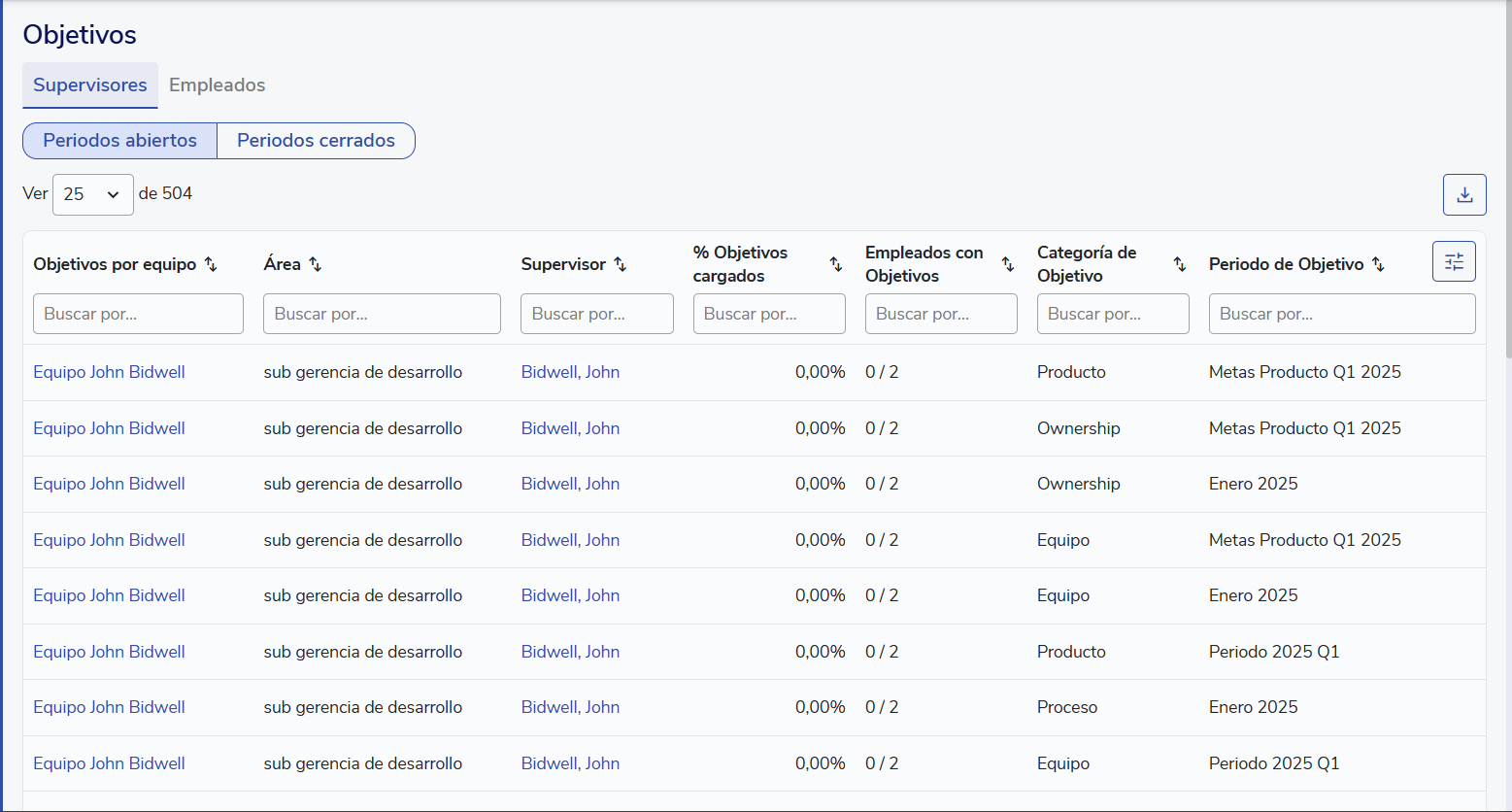This screenshot has width=1512, height=812.
Task: Sort by Objetivos por equipo column arrows
Action: coord(211,264)
